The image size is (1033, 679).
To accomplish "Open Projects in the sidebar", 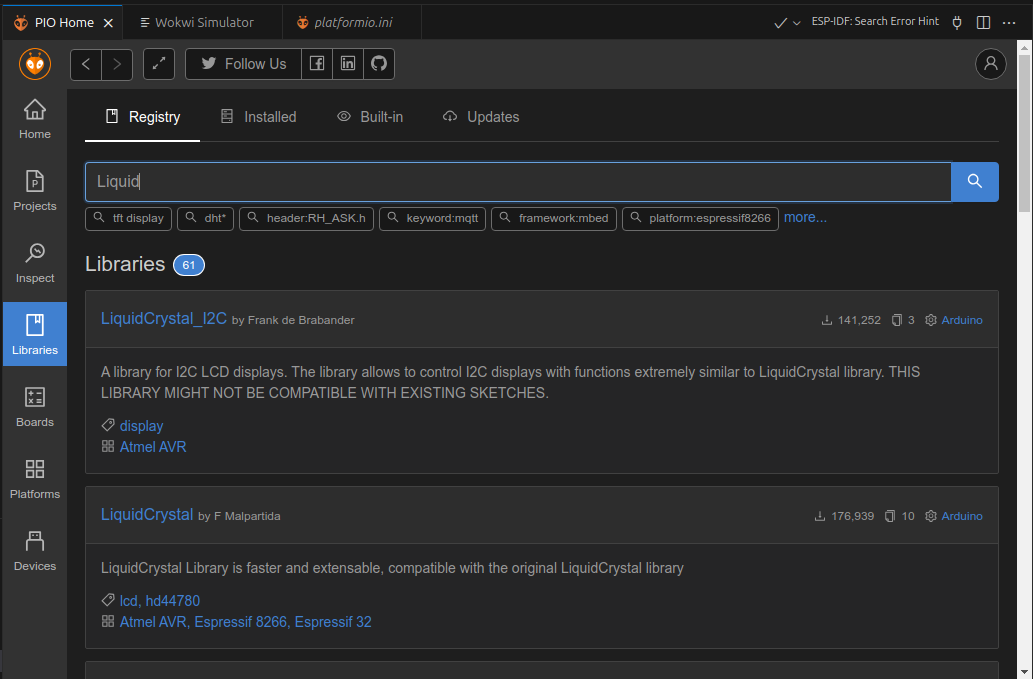I will [35, 191].
